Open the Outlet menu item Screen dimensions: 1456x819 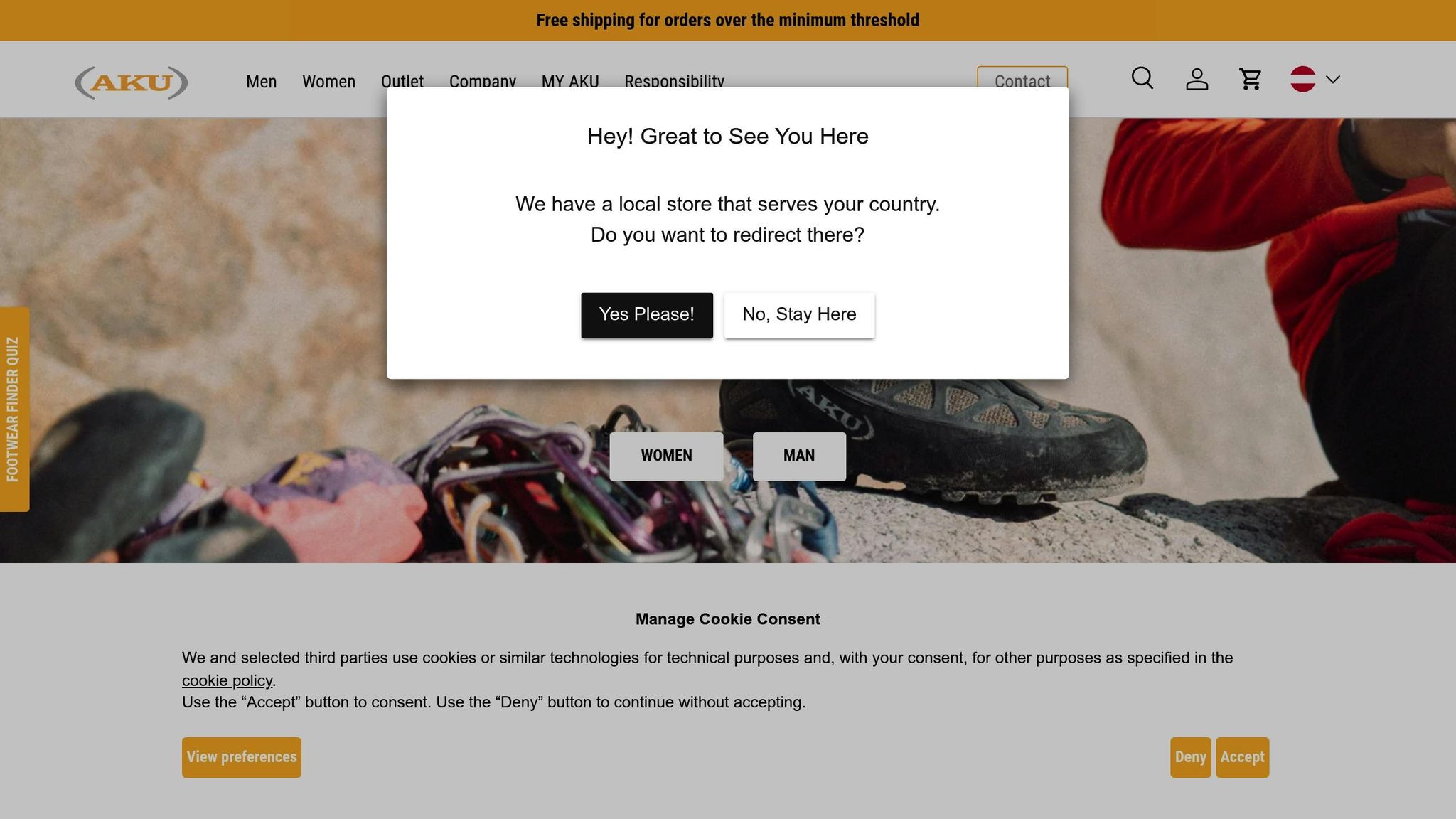coord(402,80)
